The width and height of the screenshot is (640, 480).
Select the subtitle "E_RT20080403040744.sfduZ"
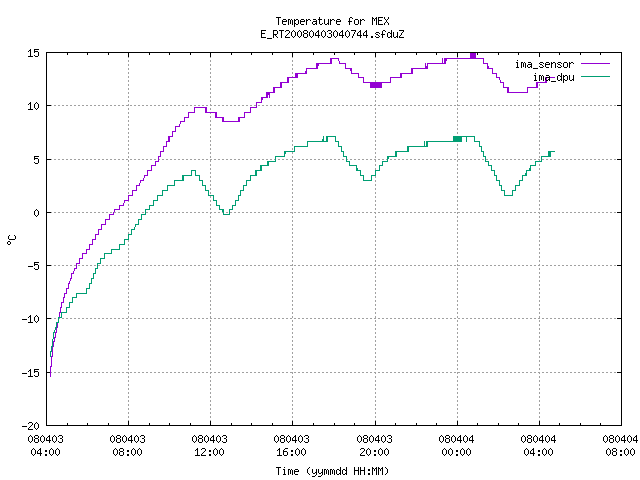(332, 34)
